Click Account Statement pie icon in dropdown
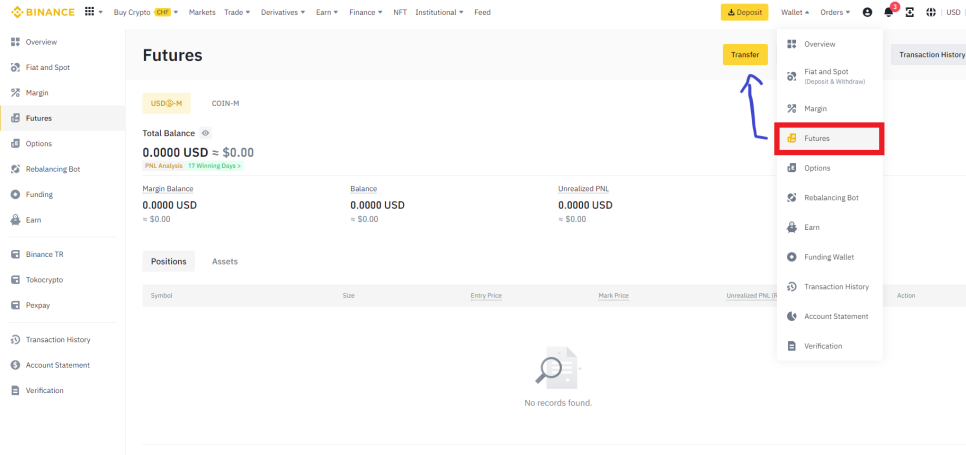 pyautogui.click(x=792, y=316)
